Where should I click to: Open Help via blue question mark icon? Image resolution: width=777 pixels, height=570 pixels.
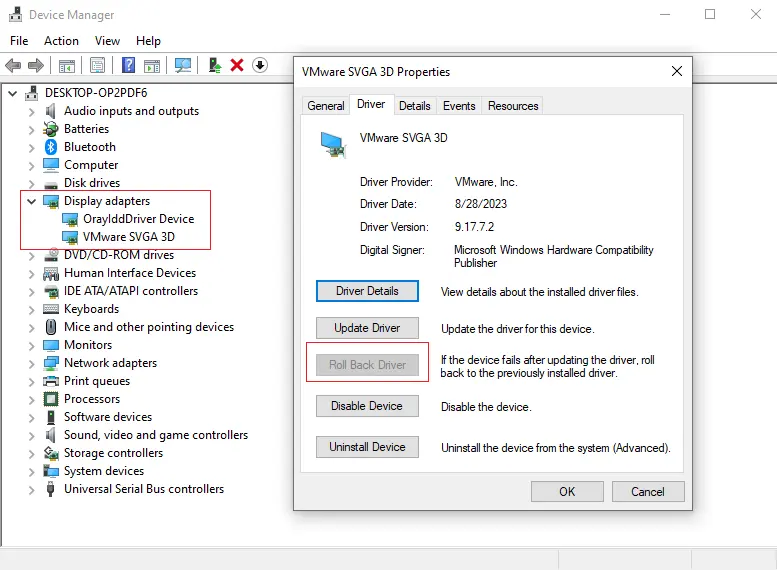[x=128, y=65]
